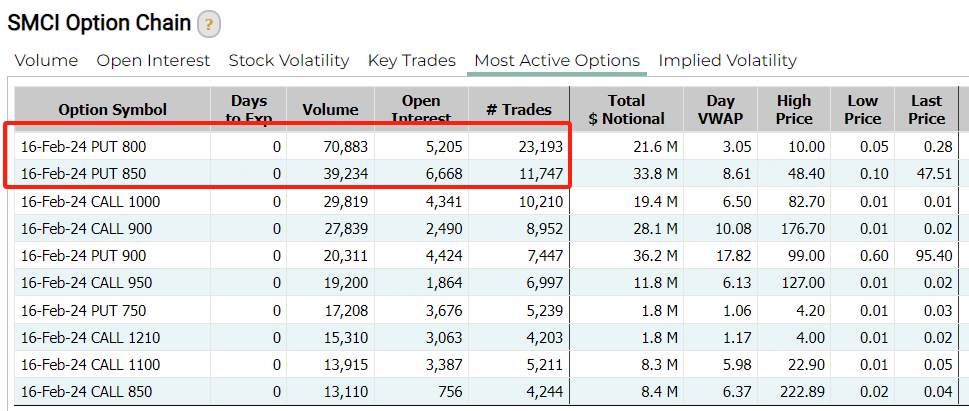
Task: Click the # Trades column header
Action: [x=517, y=110]
